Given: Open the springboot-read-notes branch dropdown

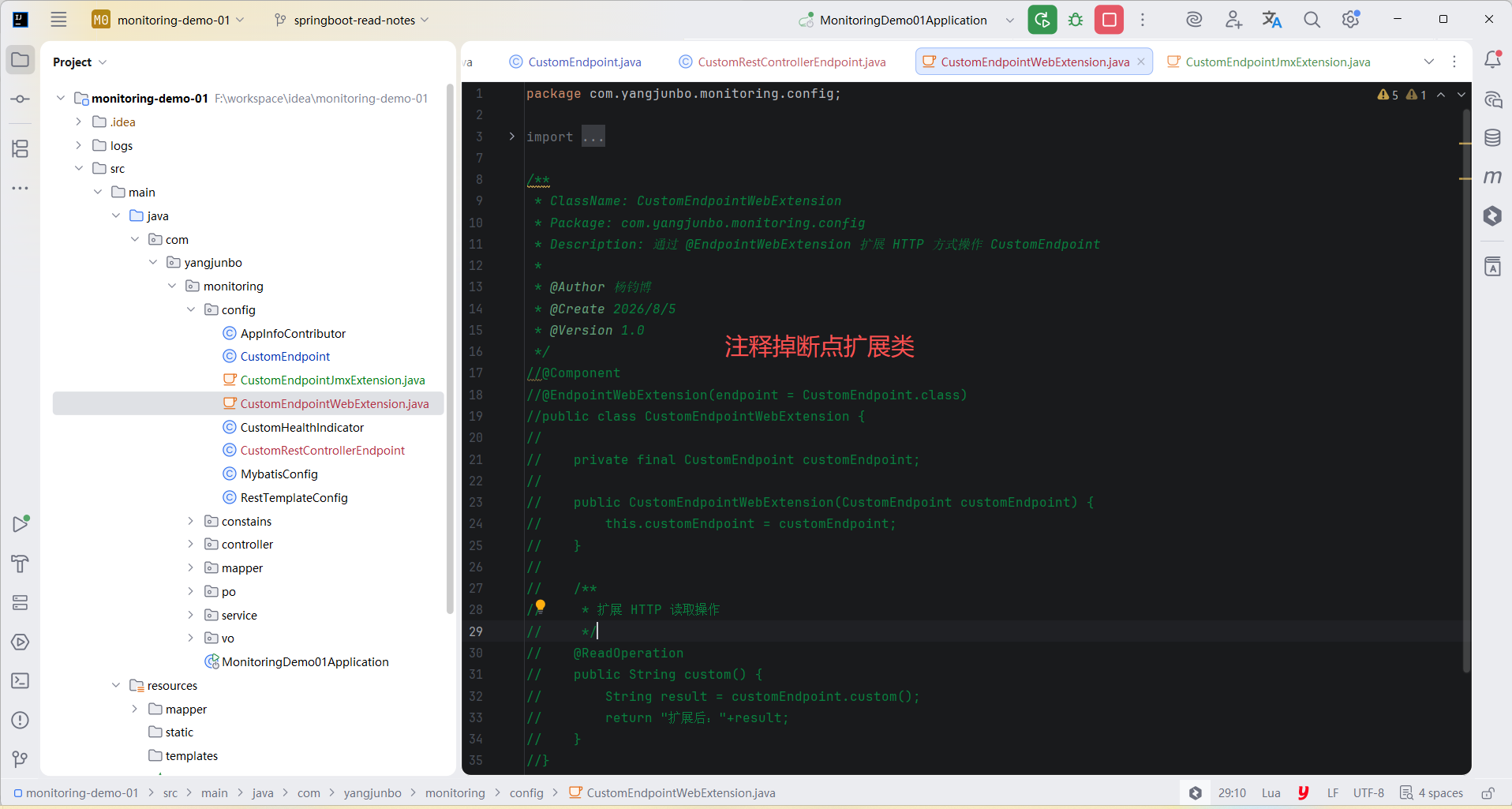Looking at the screenshot, I should tap(352, 20).
